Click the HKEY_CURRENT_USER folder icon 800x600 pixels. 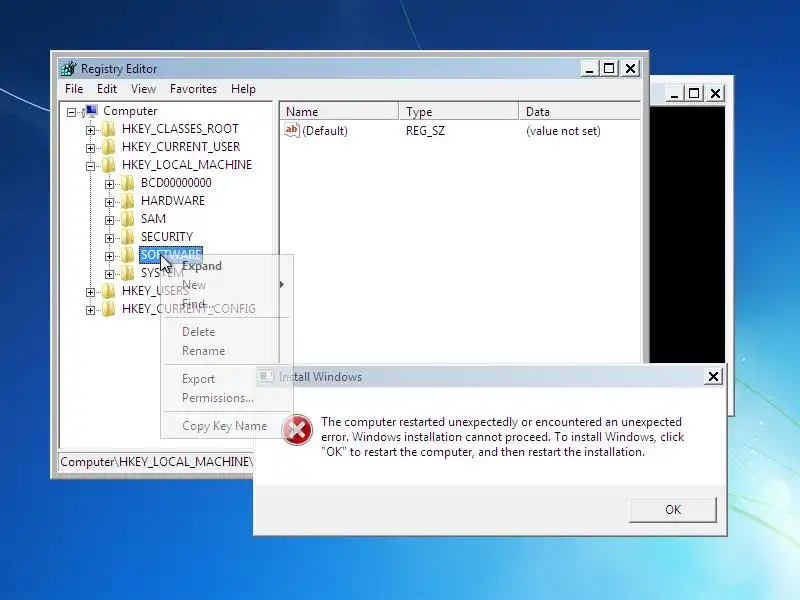point(108,147)
